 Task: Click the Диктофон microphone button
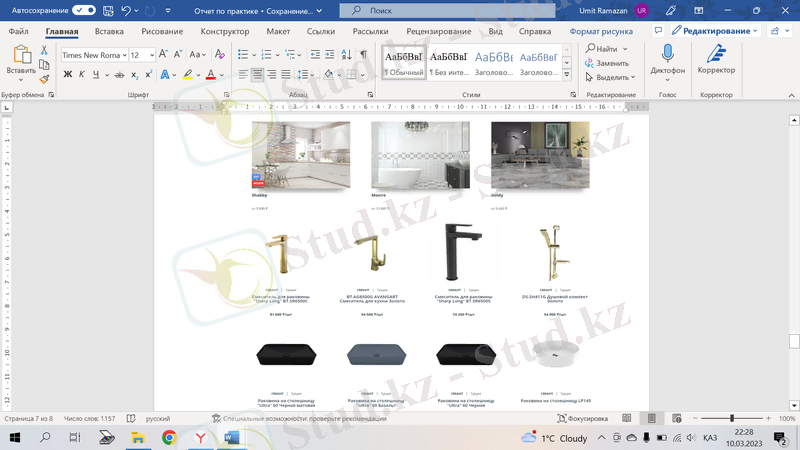coord(667,62)
